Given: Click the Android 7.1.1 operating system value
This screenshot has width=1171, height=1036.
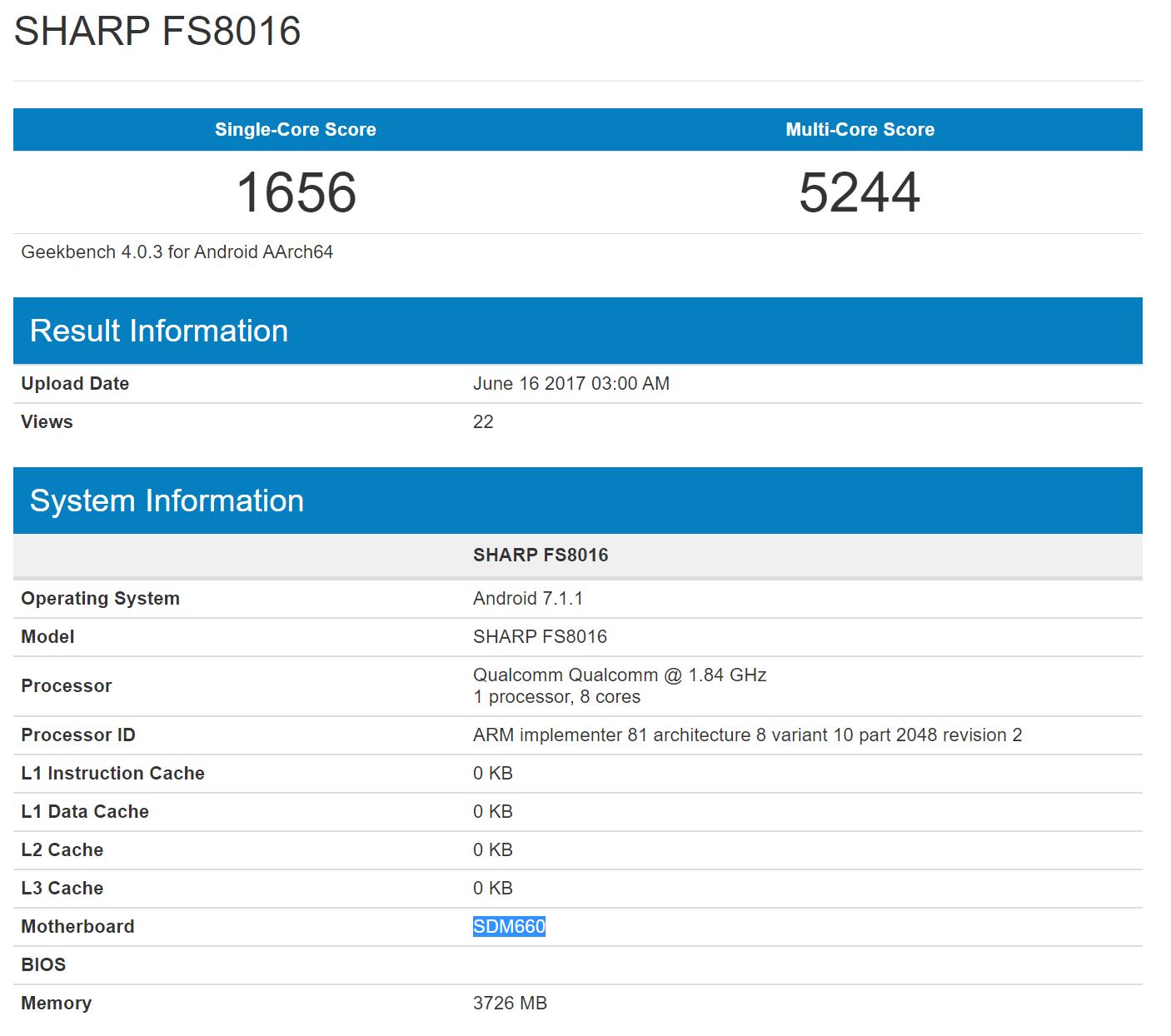Looking at the screenshot, I should (527, 599).
